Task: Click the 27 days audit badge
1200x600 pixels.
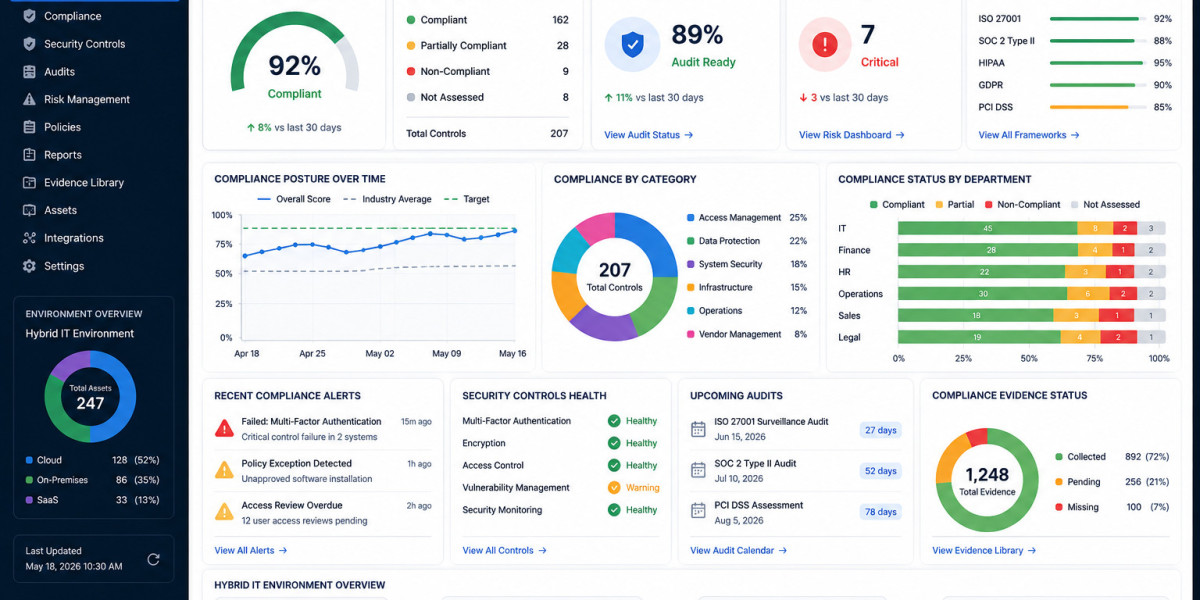Action: (881, 430)
